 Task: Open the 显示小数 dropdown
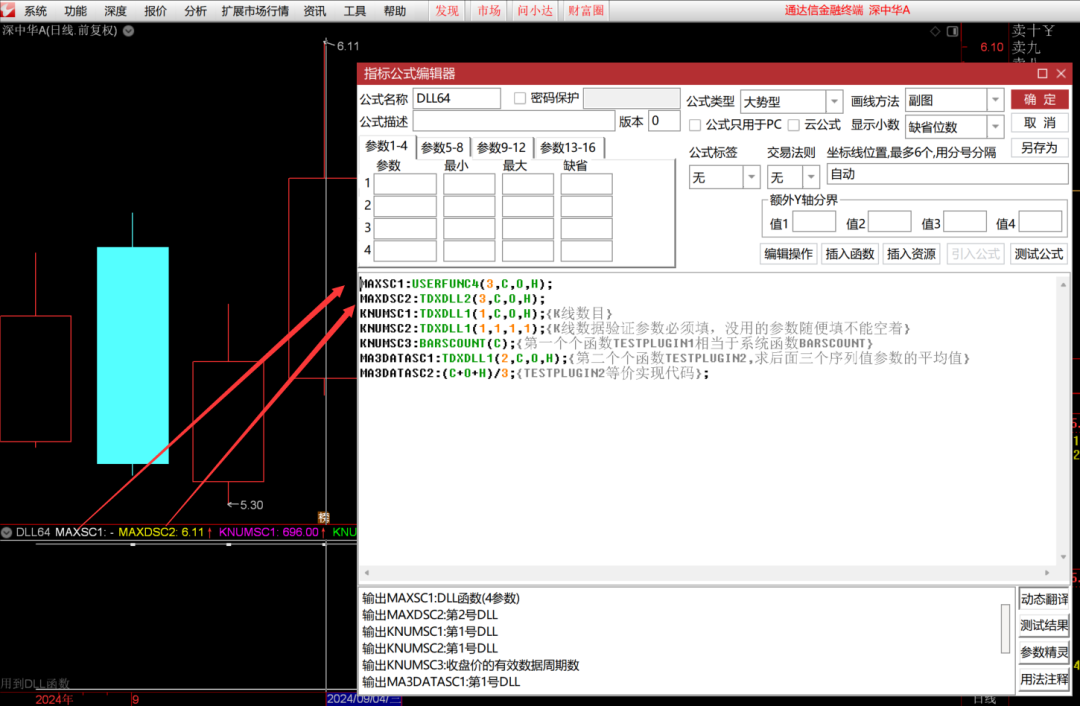[x=995, y=127]
